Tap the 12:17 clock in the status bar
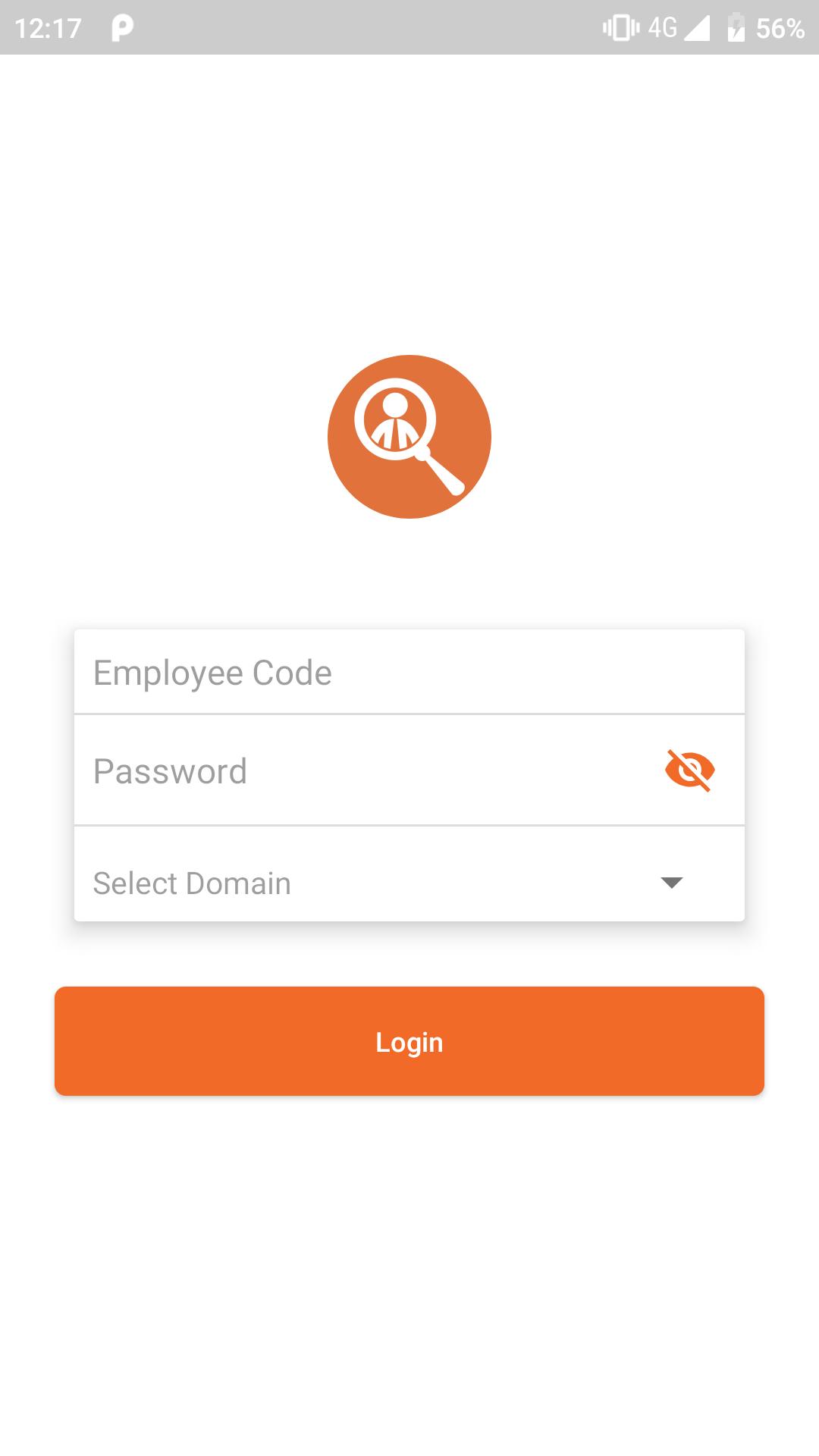 pyautogui.click(x=48, y=28)
